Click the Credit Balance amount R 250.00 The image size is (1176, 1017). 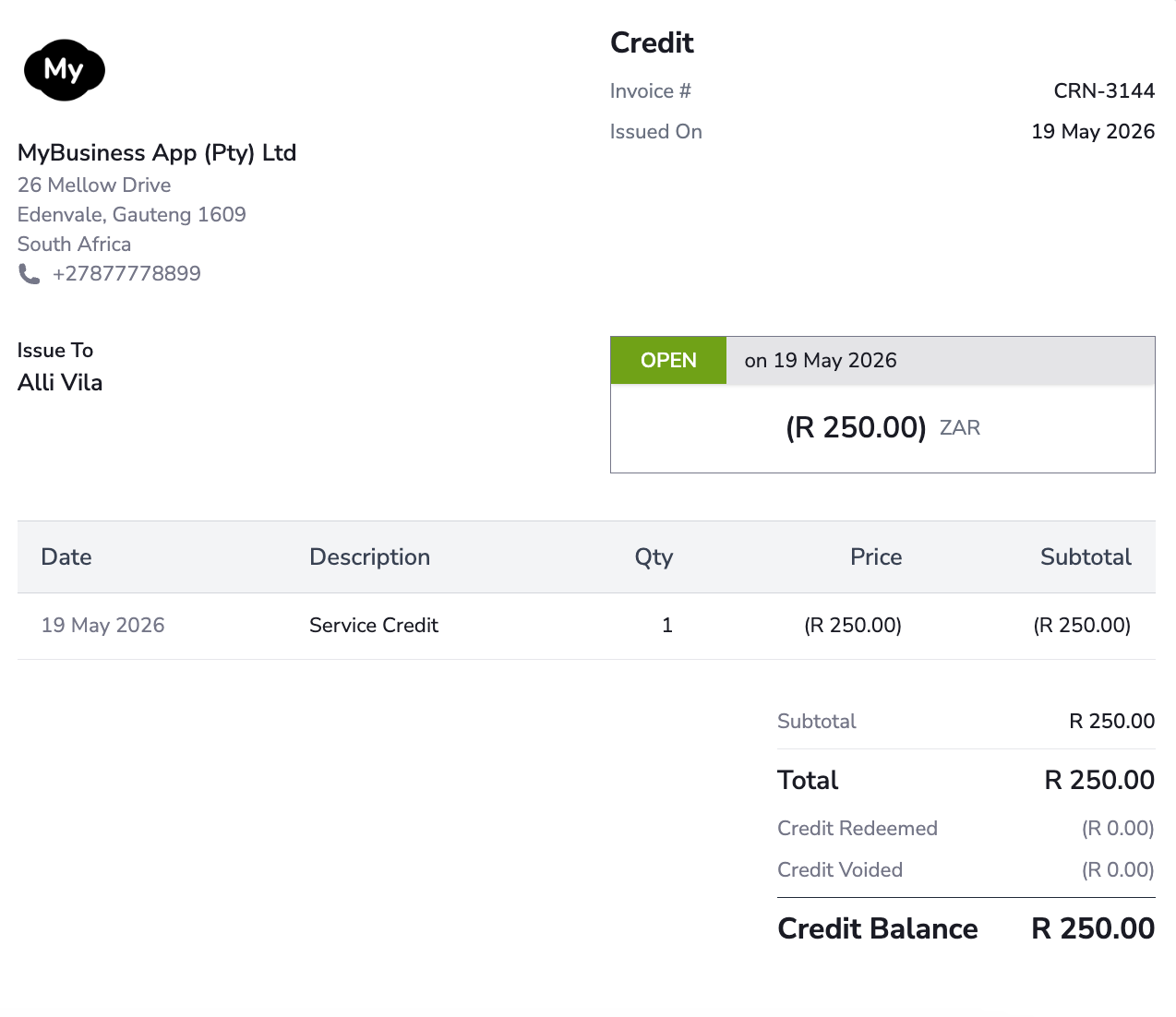pyautogui.click(x=1093, y=928)
